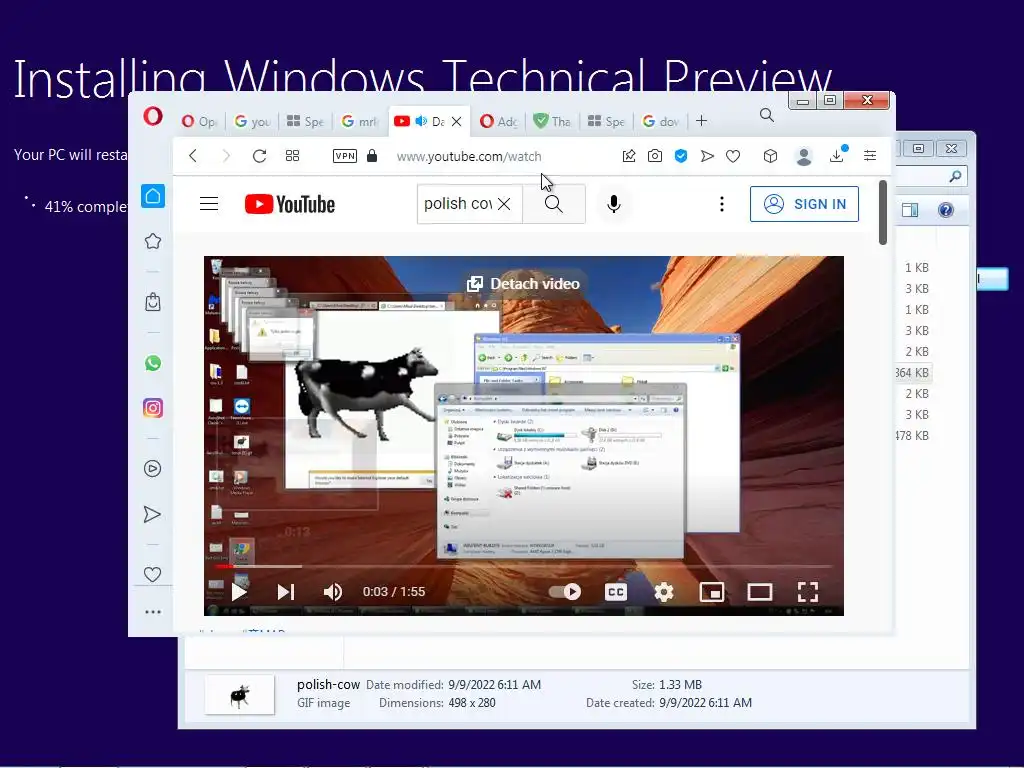Enter full screen video
The width and height of the screenshot is (1024, 768).
tap(808, 592)
